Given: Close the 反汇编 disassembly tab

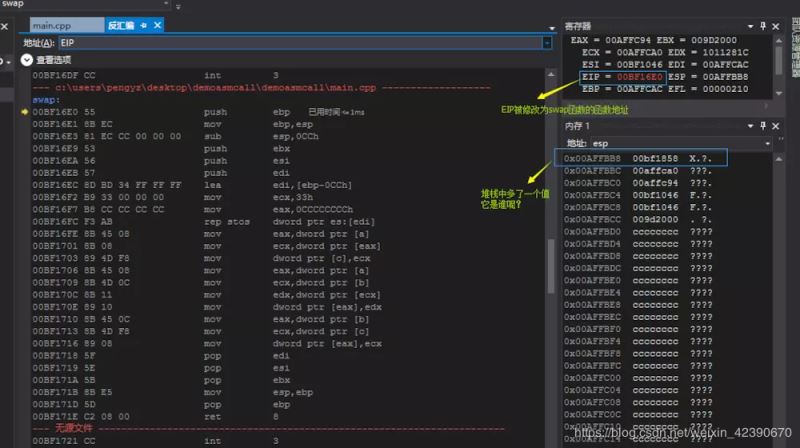Looking at the screenshot, I should [x=157, y=24].
